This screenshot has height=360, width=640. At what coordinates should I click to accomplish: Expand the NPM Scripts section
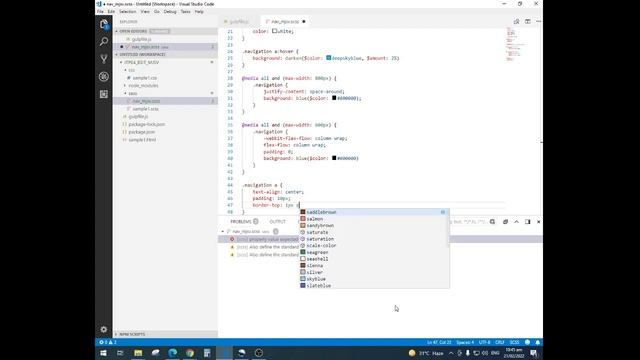click(165, 334)
